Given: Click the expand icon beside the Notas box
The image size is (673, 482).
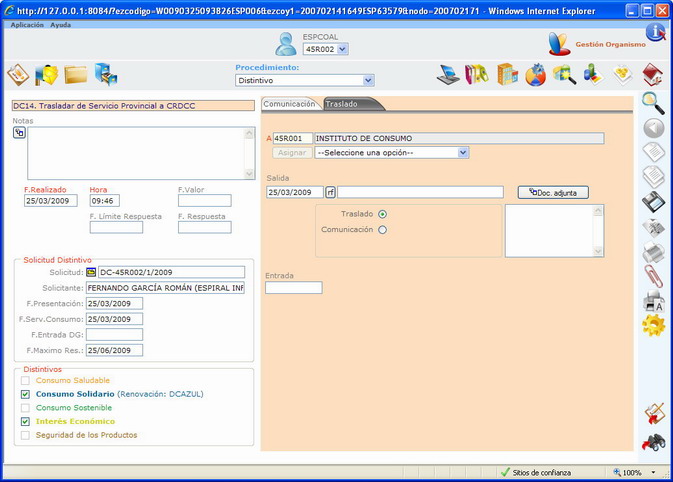Looking at the screenshot, I should pos(19,133).
